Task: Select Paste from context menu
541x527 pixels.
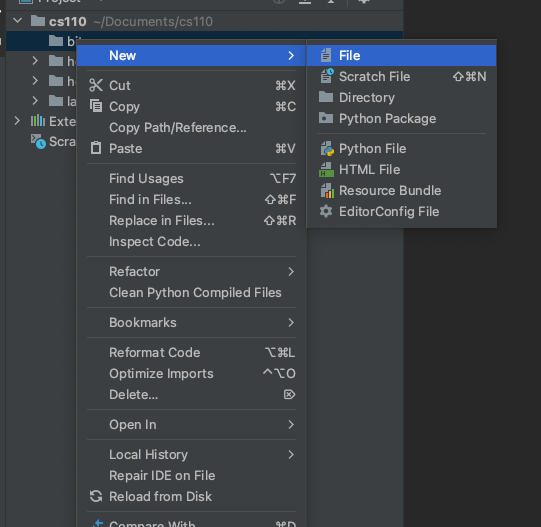Action: click(191, 149)
